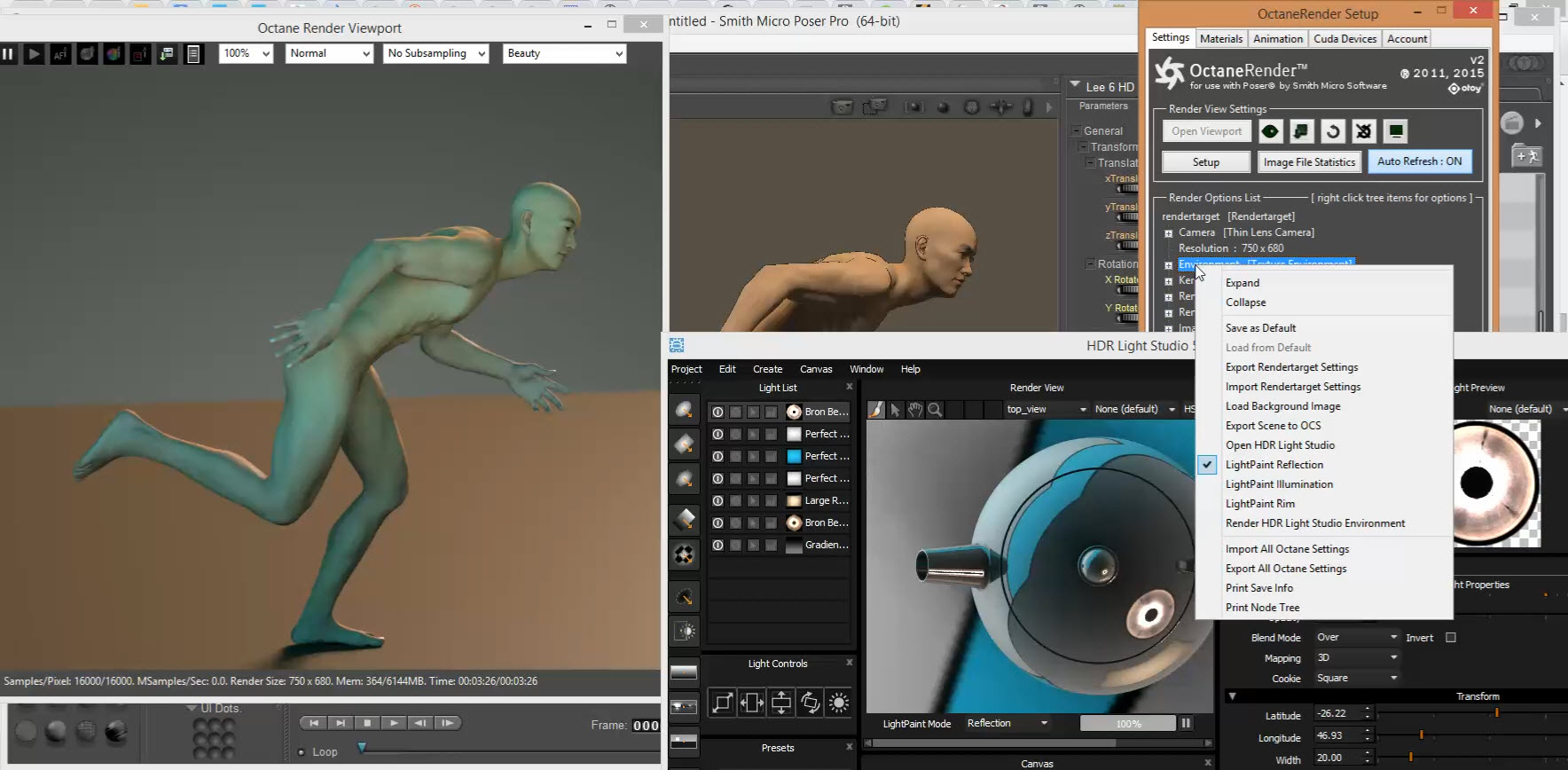Click the monitor icon in Render View Settings
1568x770 pixels.
click(x=1395, y=131)
